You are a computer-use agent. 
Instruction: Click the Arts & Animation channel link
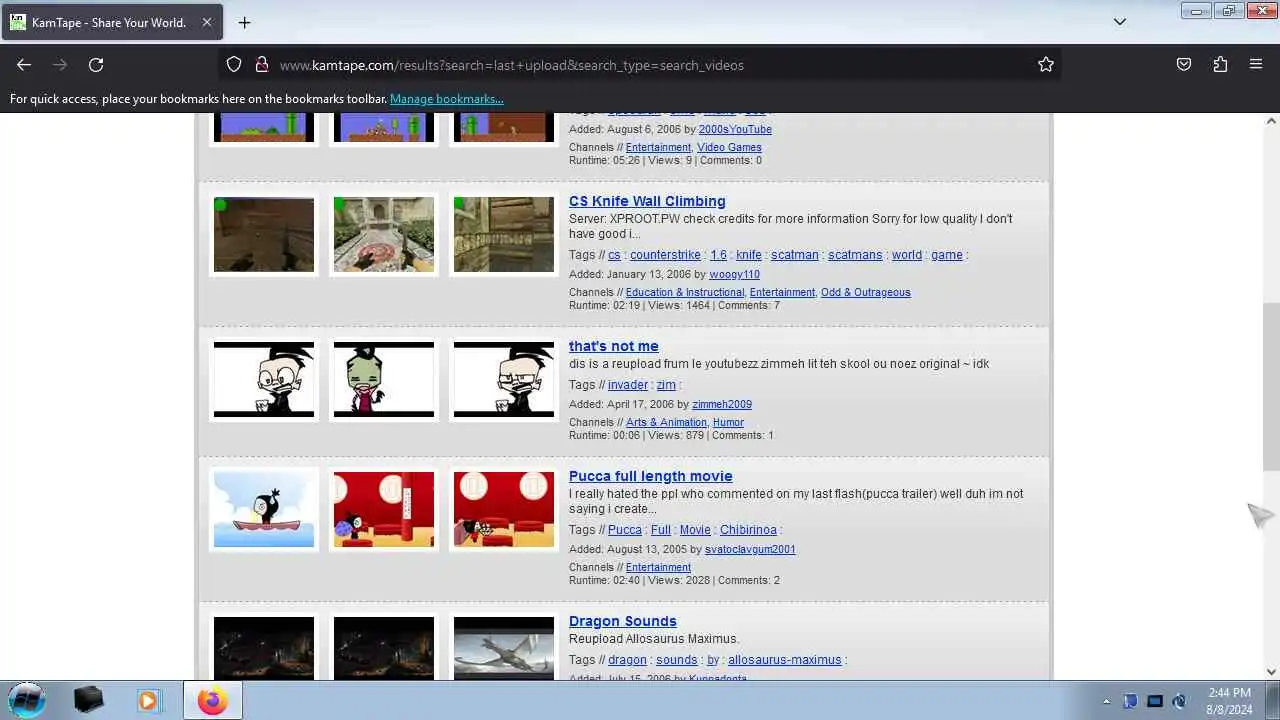point(666,423)
